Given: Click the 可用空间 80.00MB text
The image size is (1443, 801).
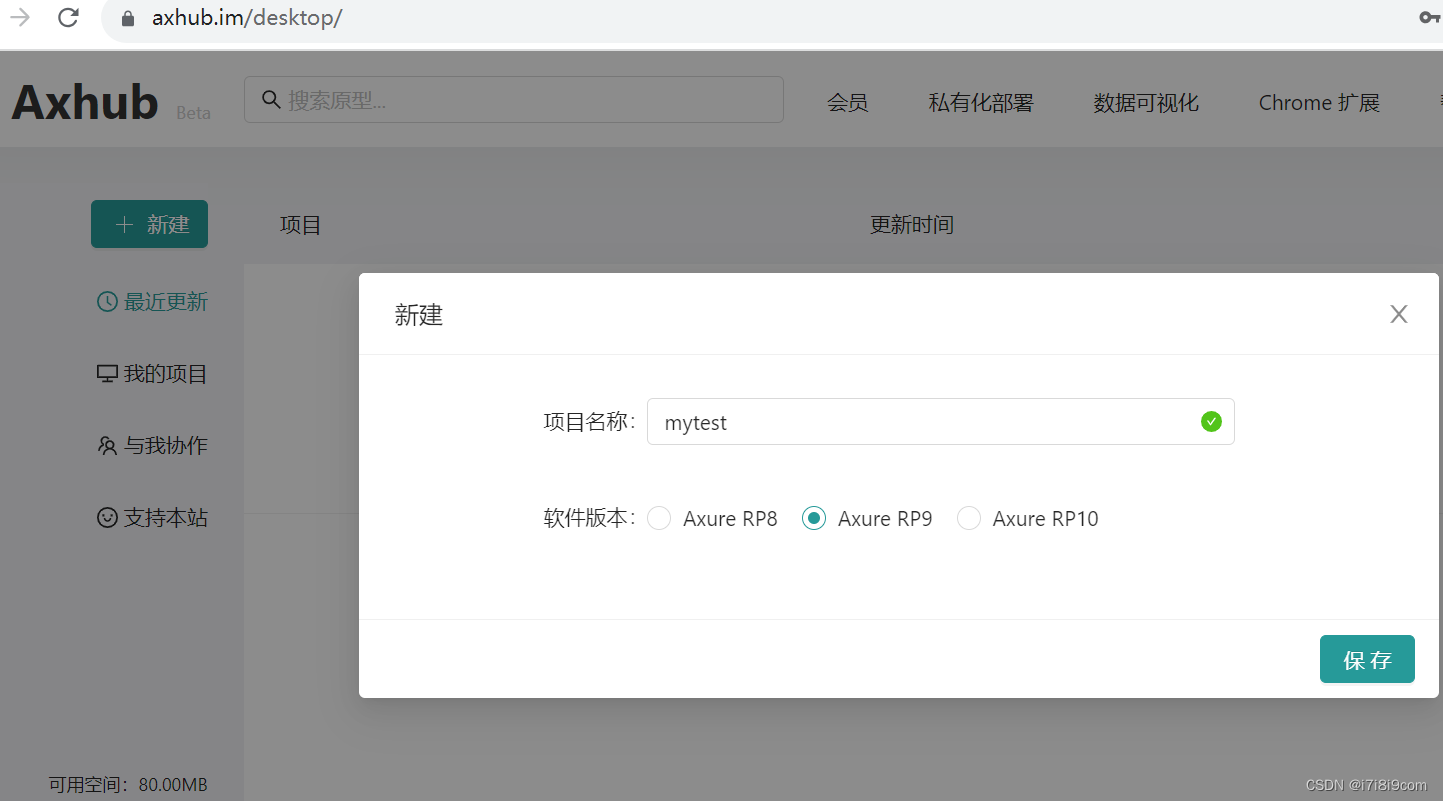Looking at the screenshot, I should coord(128,785).
